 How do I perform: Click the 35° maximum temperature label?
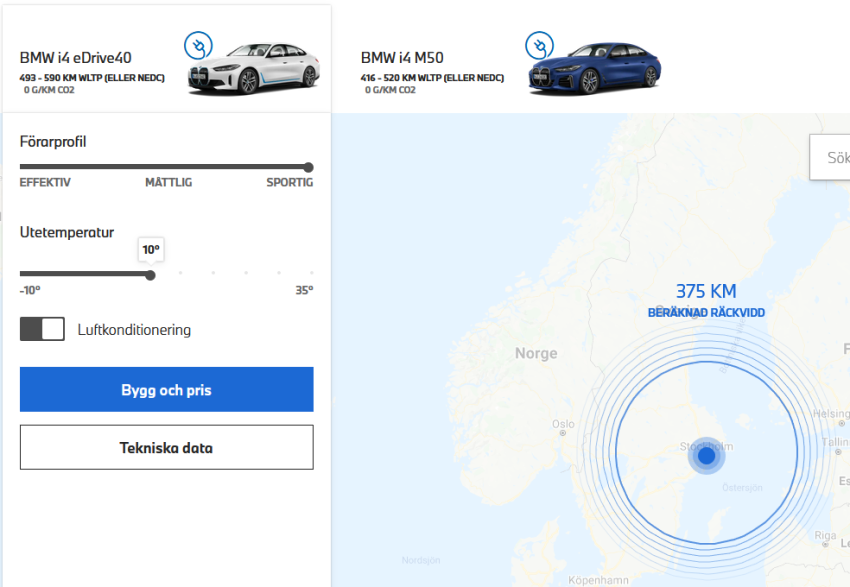[304, 291]
